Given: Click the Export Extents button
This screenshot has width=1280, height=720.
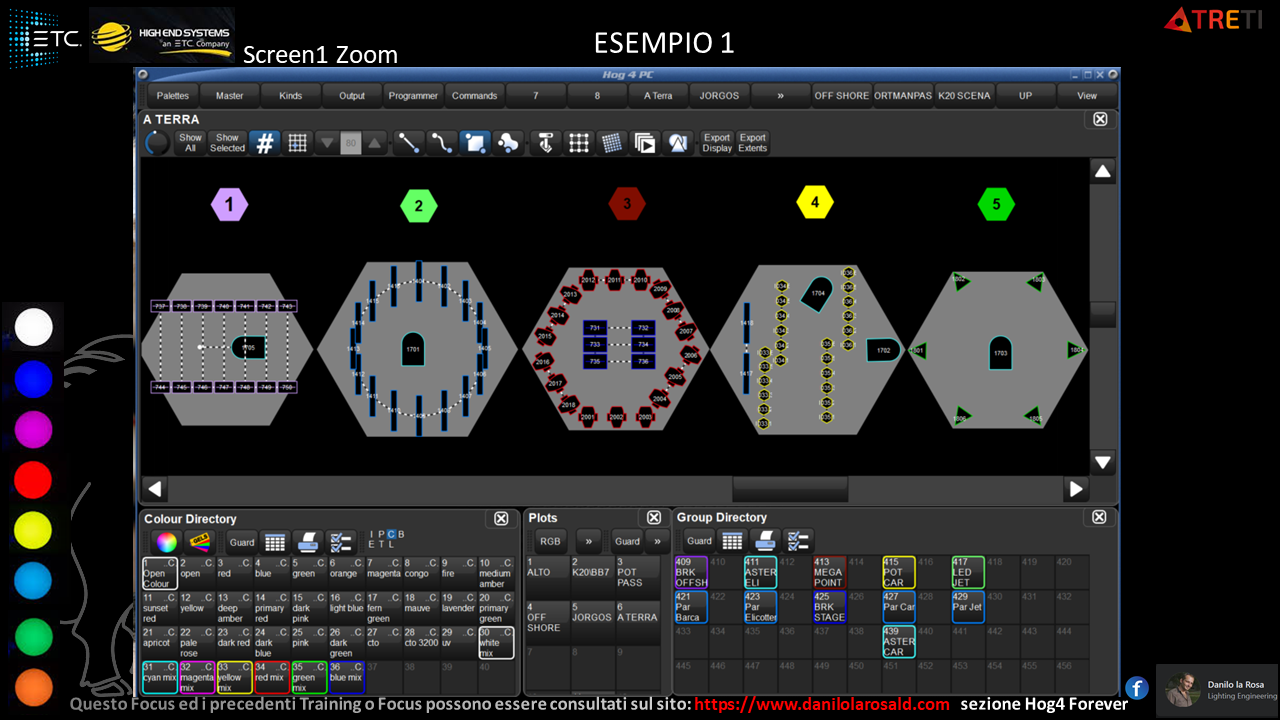Looking at the screenshot, I should pyautogui.click(x=753, y=143).
